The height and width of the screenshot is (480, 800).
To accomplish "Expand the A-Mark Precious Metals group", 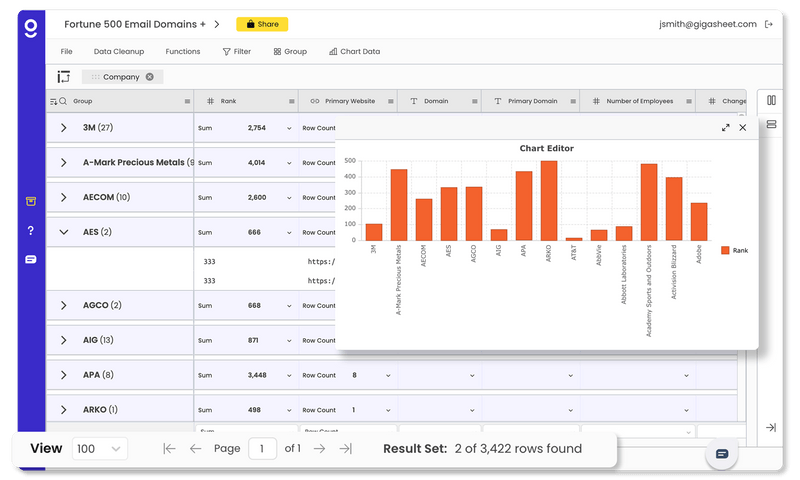I will pyautogui.click(x=63, y=162).
